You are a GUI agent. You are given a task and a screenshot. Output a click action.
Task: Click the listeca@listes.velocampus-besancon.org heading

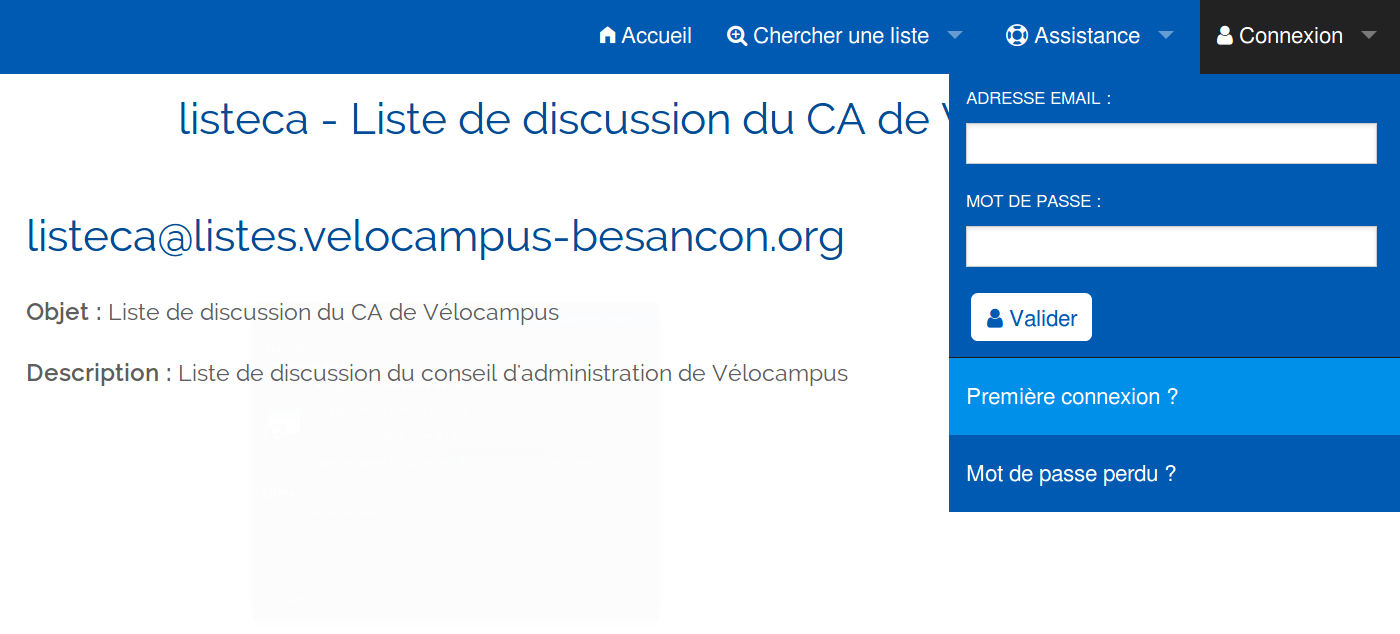tap(435, 236)
